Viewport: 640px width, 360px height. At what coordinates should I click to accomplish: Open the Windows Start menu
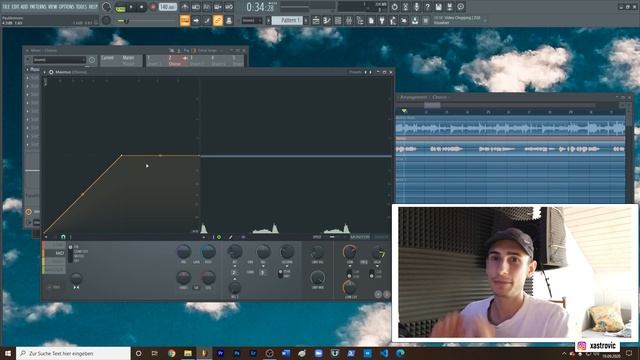[x=8, y=353]
